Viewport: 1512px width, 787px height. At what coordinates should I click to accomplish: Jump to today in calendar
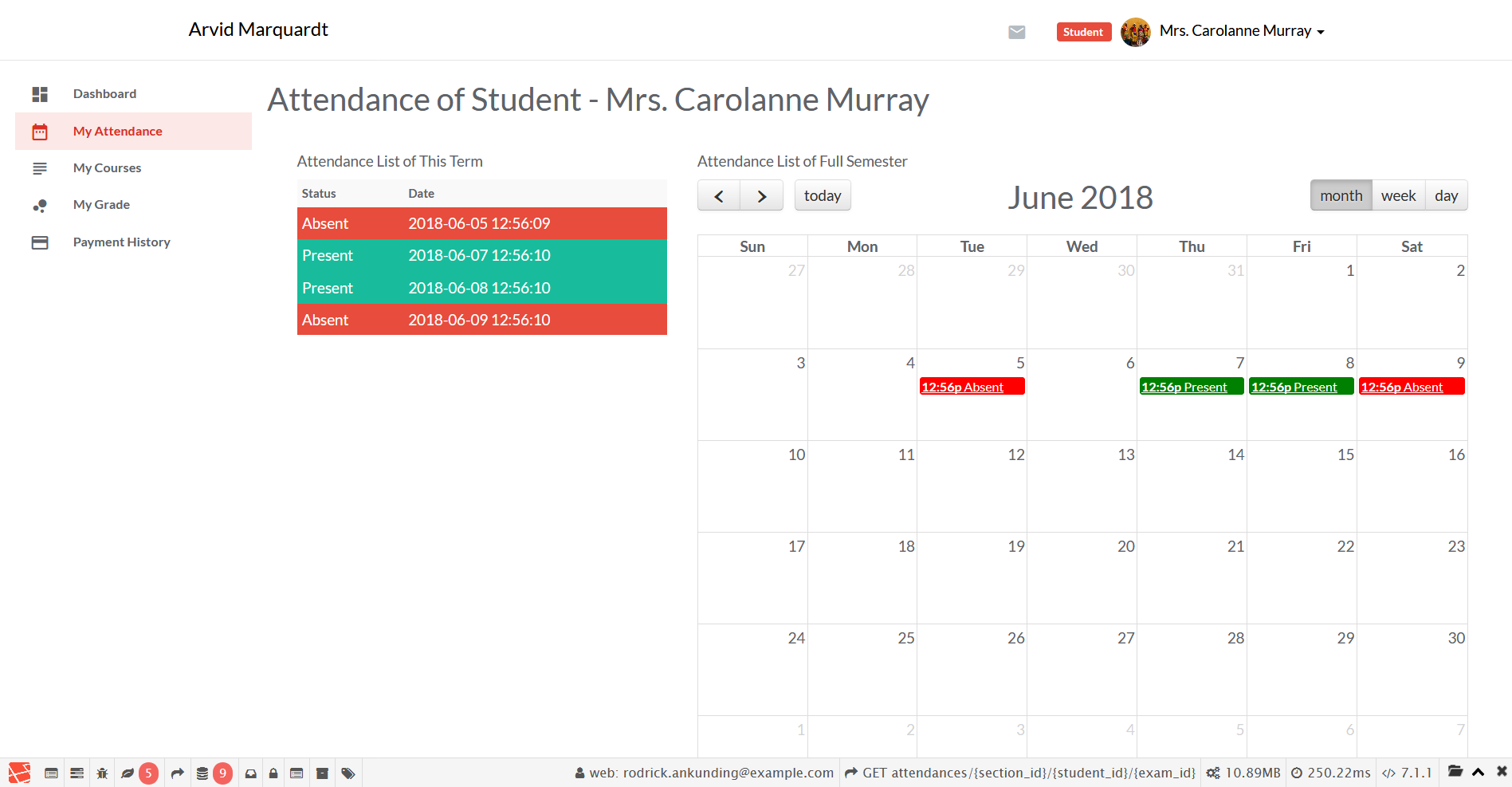click(823, 196)
